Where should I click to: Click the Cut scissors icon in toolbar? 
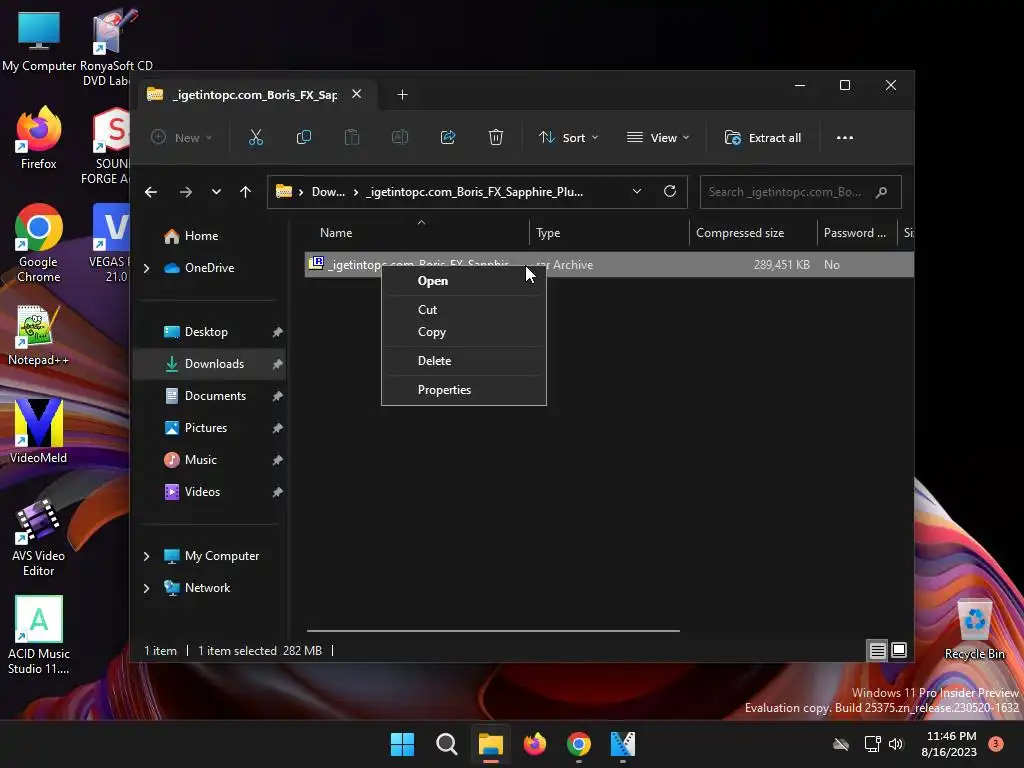(x=255, y=138)
